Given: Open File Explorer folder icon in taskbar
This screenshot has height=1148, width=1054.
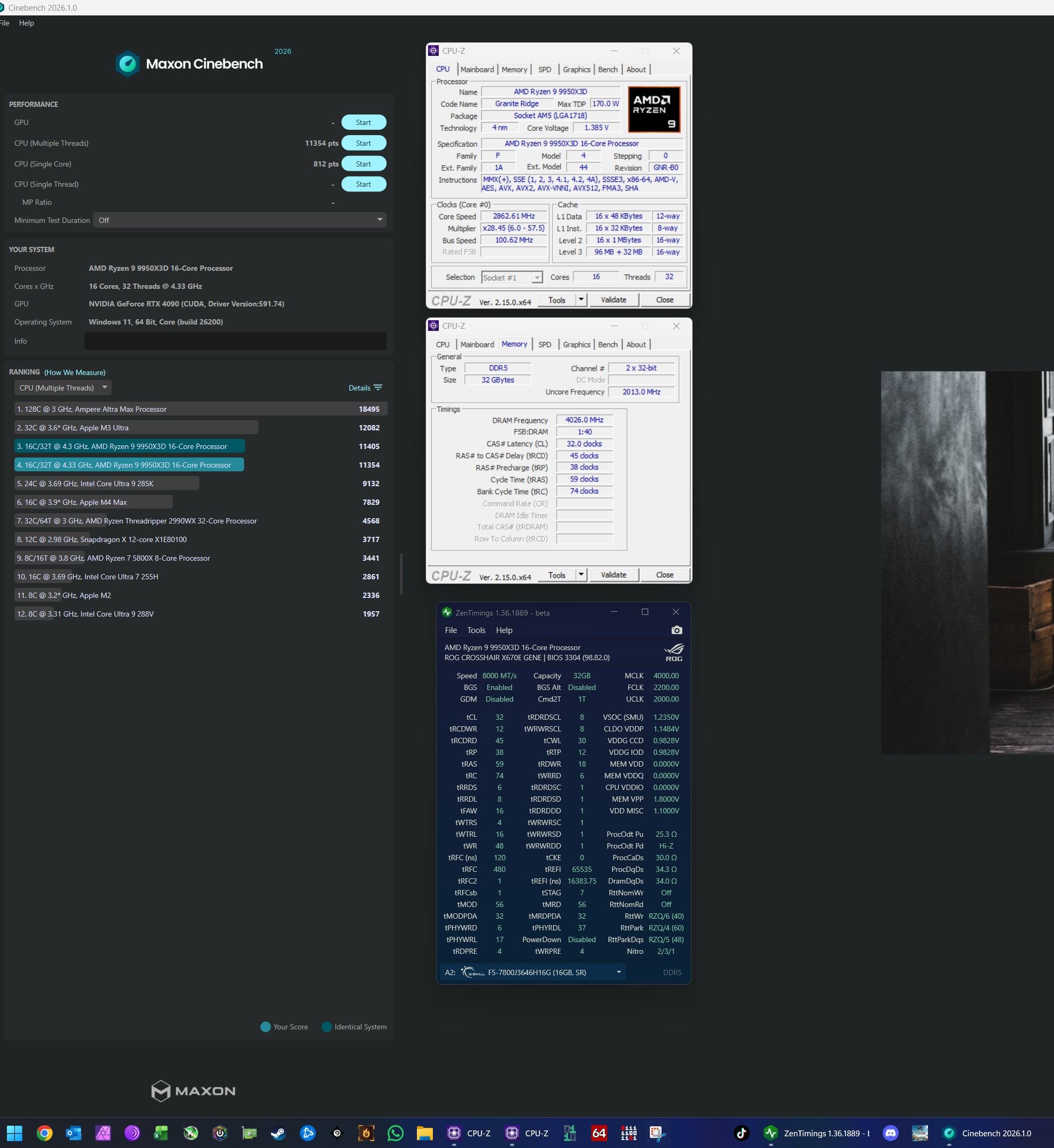Looking at the screenshot, I should point(424,1133).
